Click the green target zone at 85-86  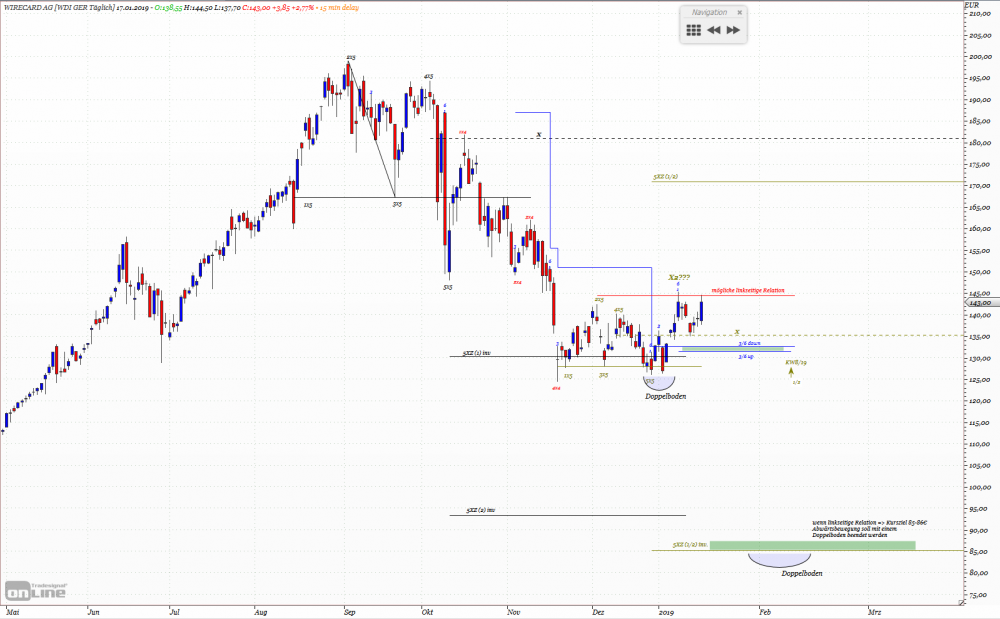click(812, 546)
